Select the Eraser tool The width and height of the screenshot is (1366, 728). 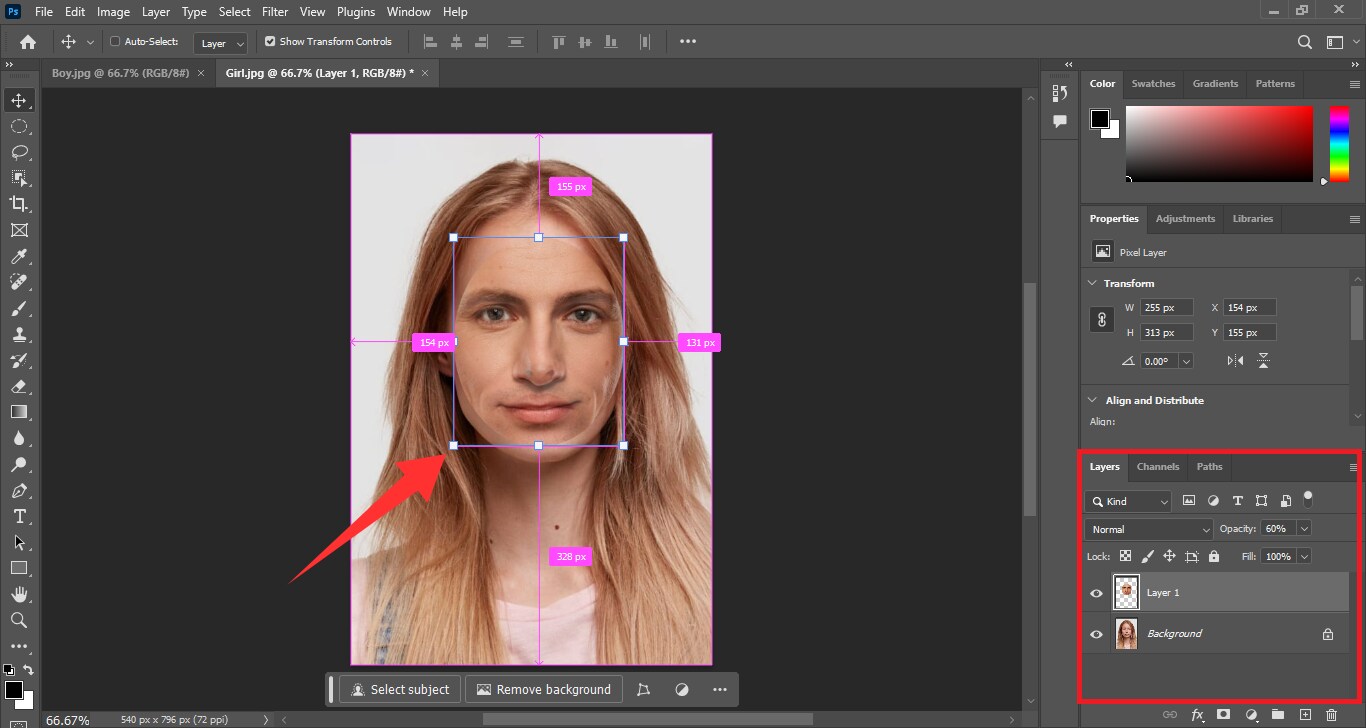point(19,386)
